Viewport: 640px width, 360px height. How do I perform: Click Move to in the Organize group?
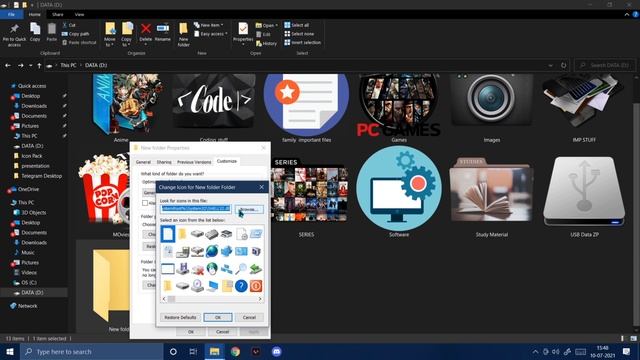pos(110,34)
